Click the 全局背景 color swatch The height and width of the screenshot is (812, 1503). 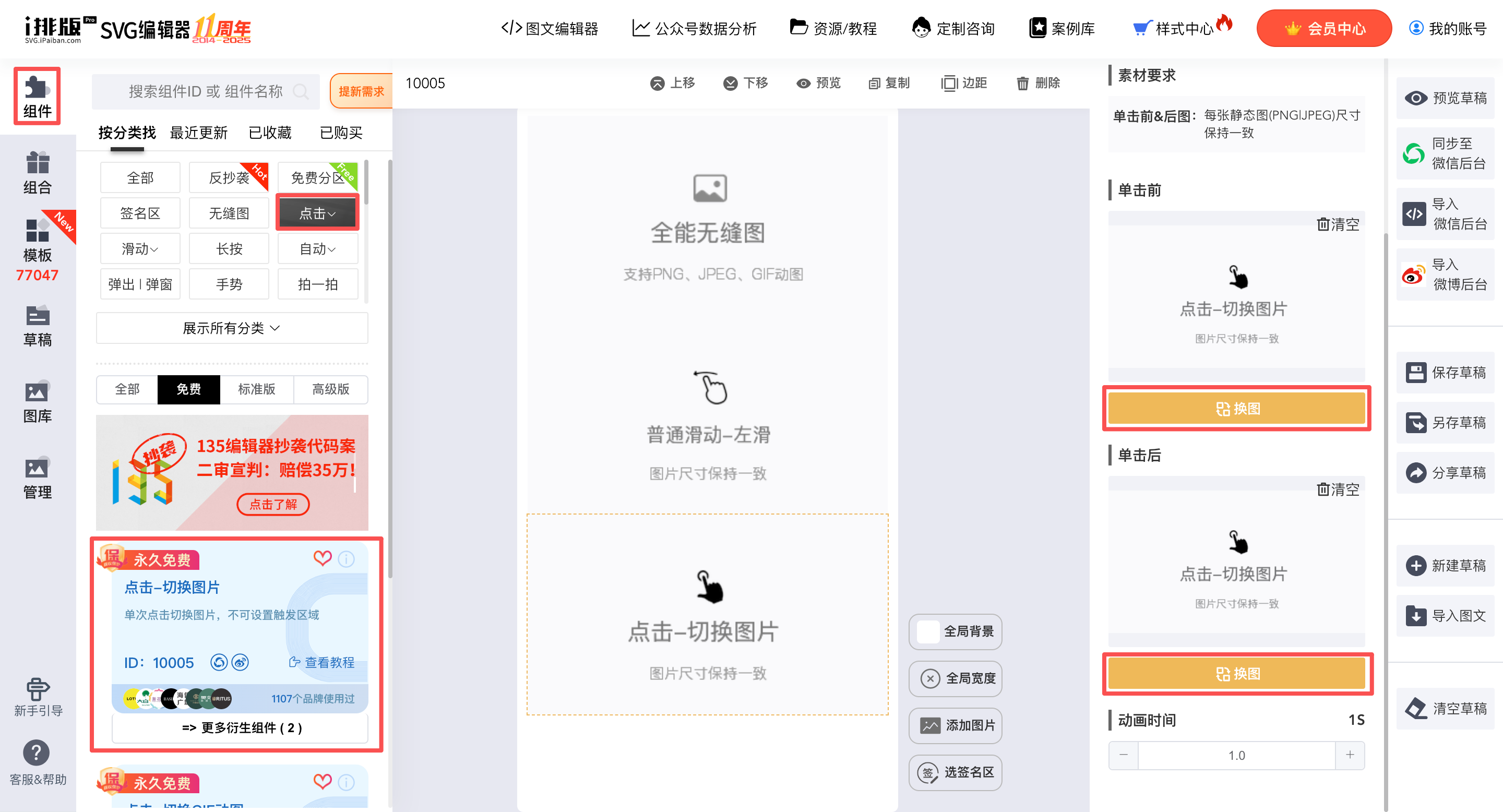pos(928,631)
